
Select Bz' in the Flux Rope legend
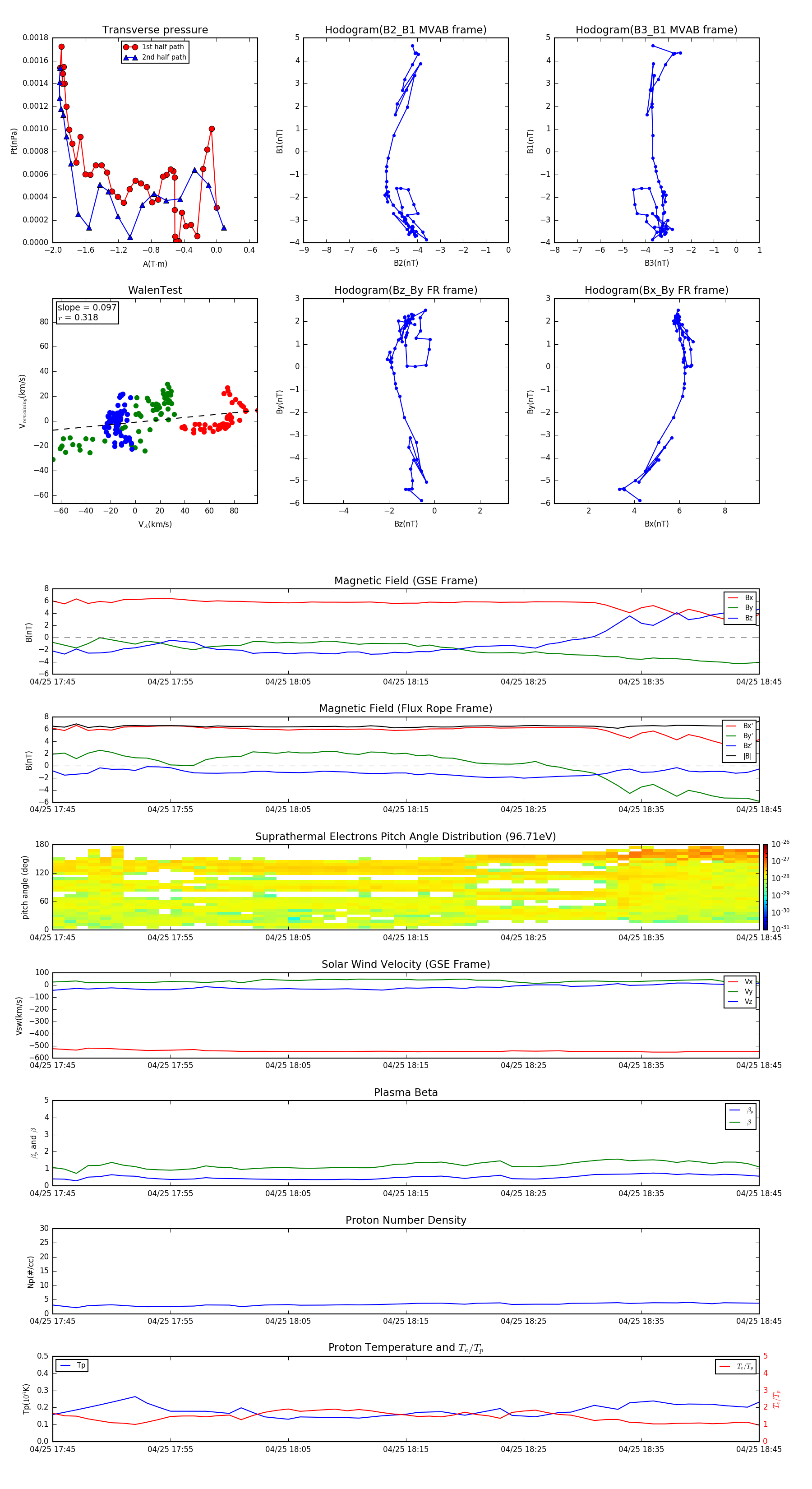coord(740,746)
